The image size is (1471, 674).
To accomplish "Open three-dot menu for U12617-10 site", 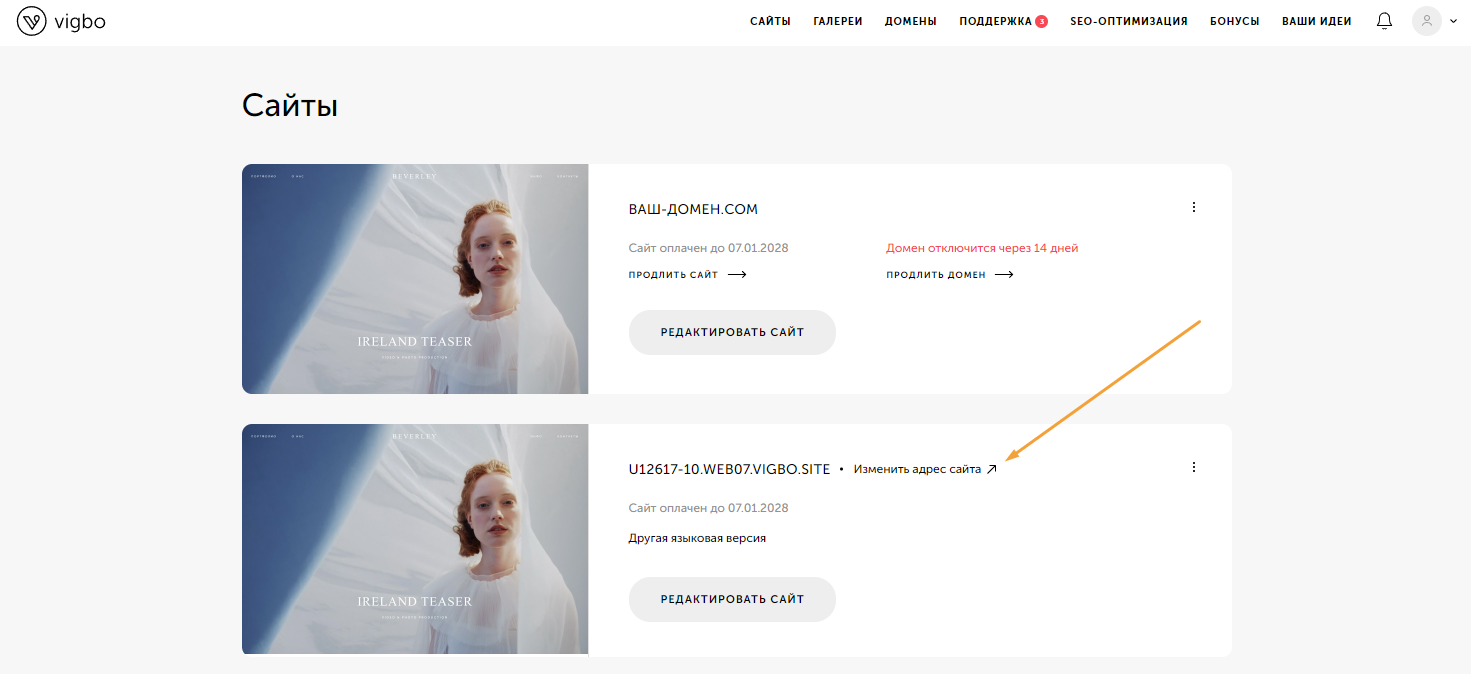I will pyautogui.click(x=1193, y=467).
